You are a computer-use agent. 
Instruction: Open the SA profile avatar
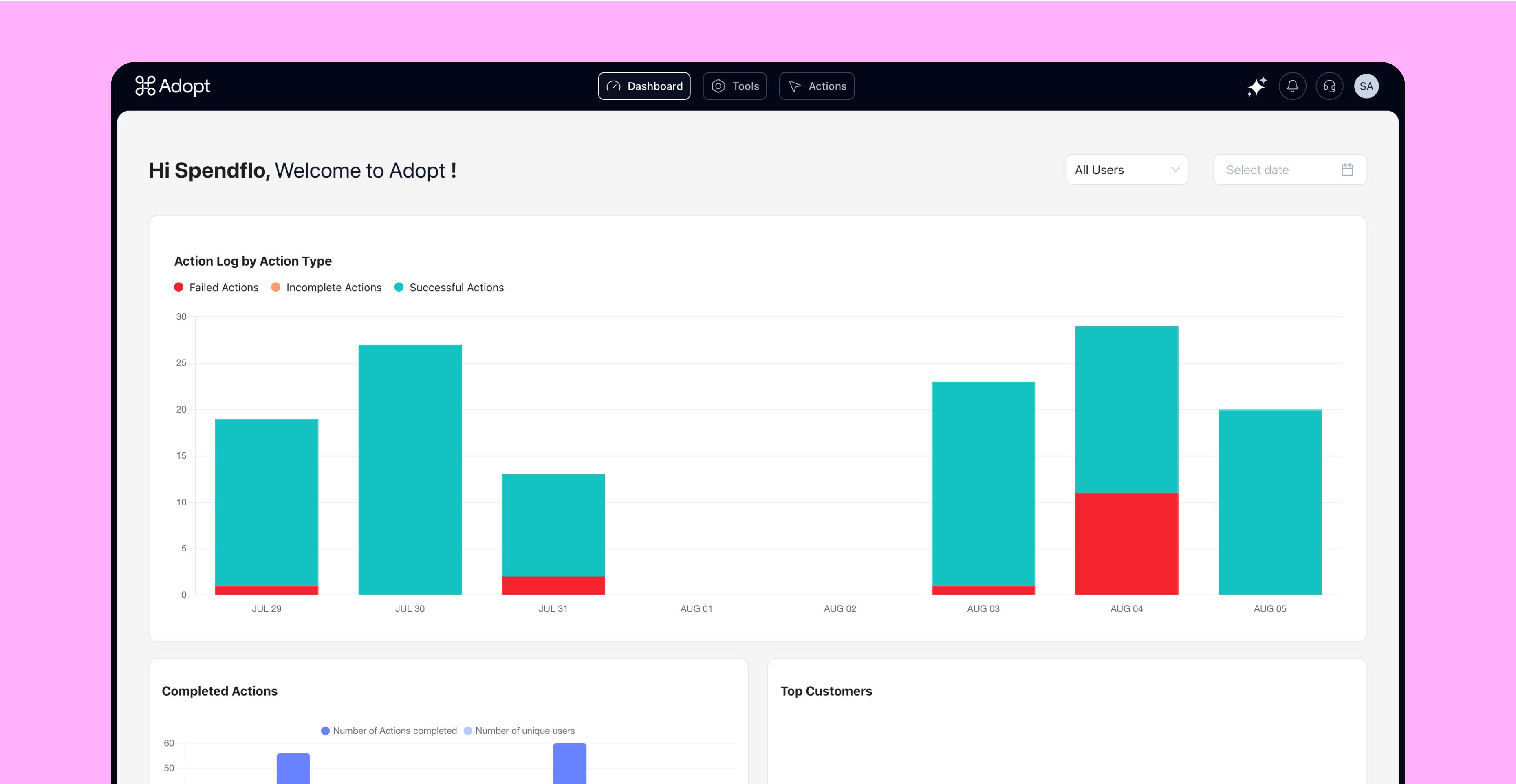click(x=1366, y=86)
